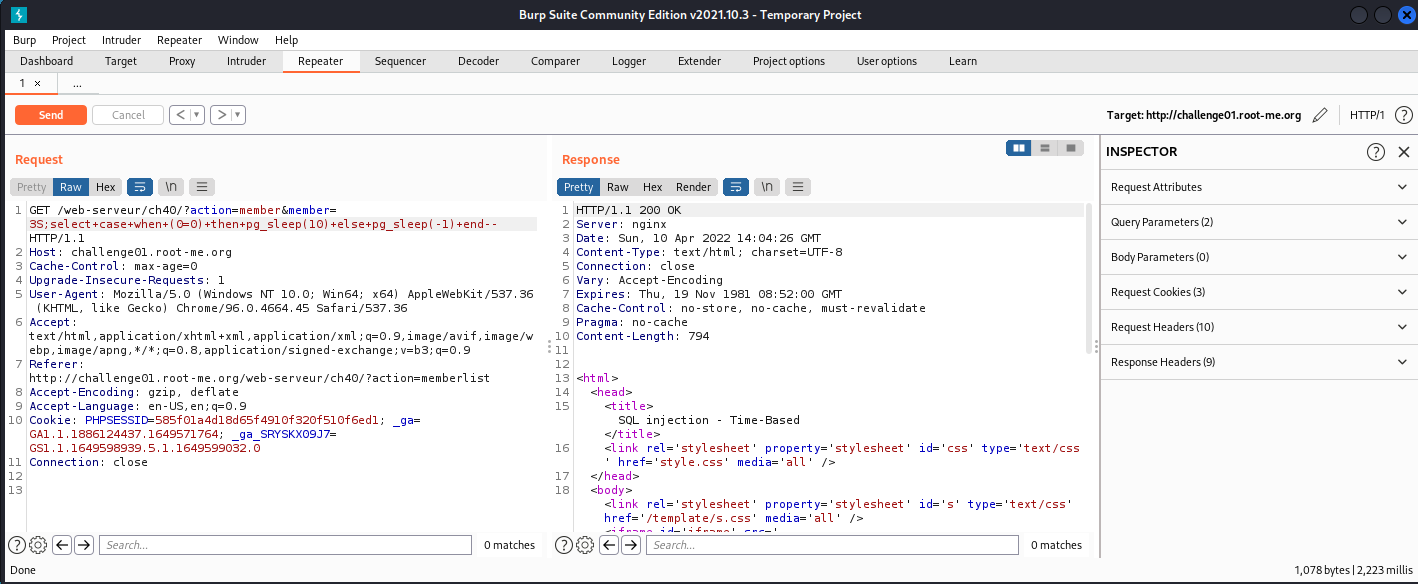The height and width of the screenshot is (584, 1418).
Task: Open the Project menu
Action: point(69,40)
